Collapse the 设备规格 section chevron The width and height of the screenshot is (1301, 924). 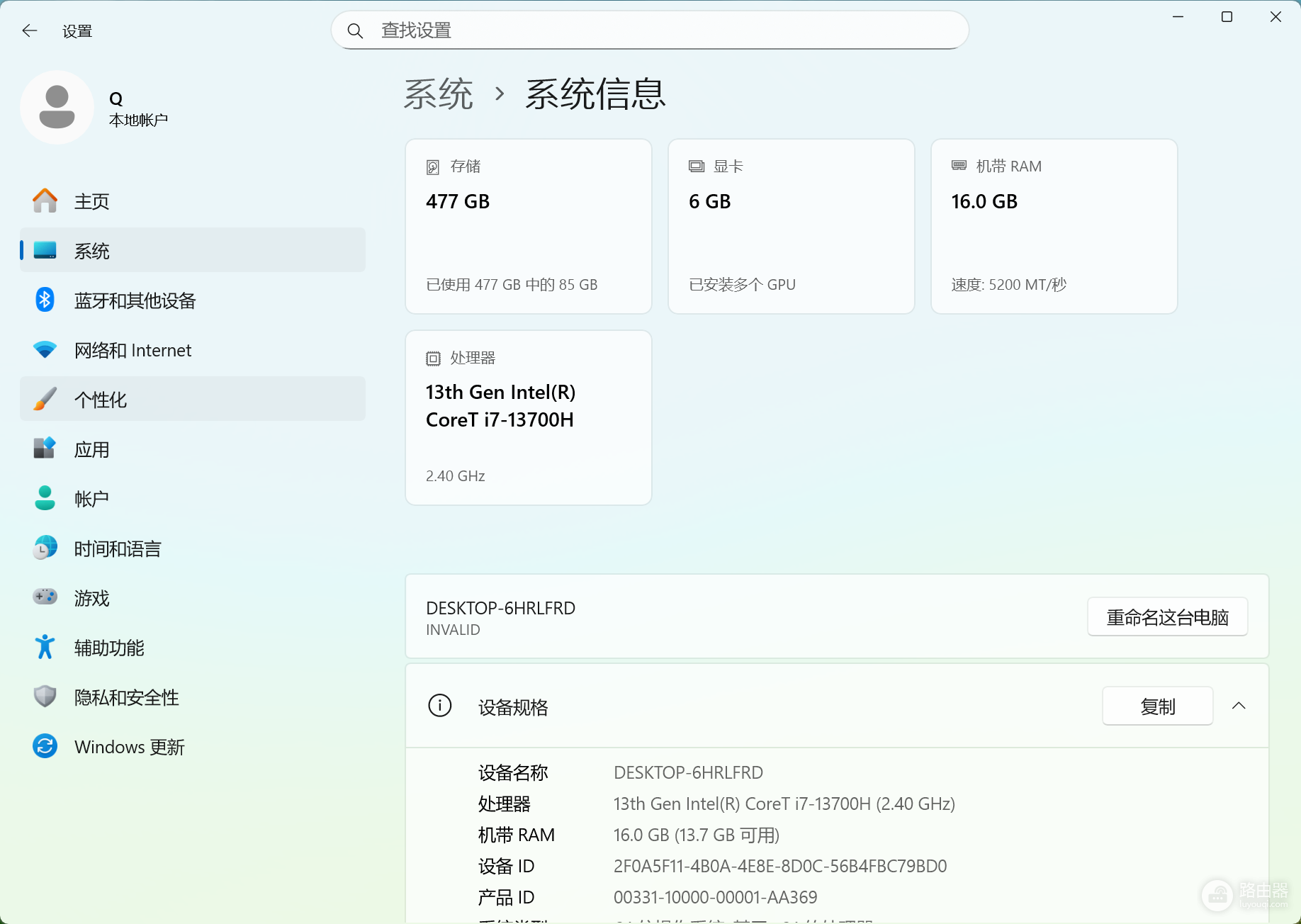[x=1239, y=706]
